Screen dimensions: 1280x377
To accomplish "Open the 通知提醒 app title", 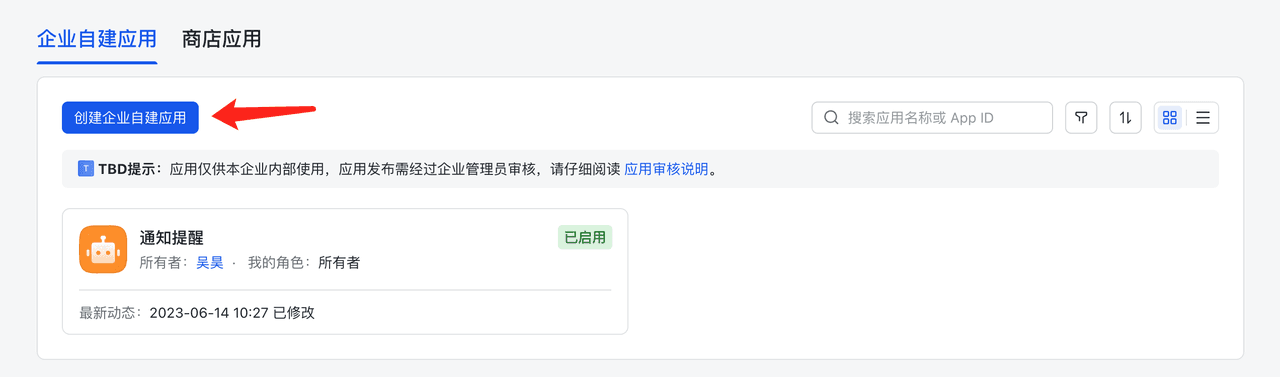I will click(x=172, y=237).
